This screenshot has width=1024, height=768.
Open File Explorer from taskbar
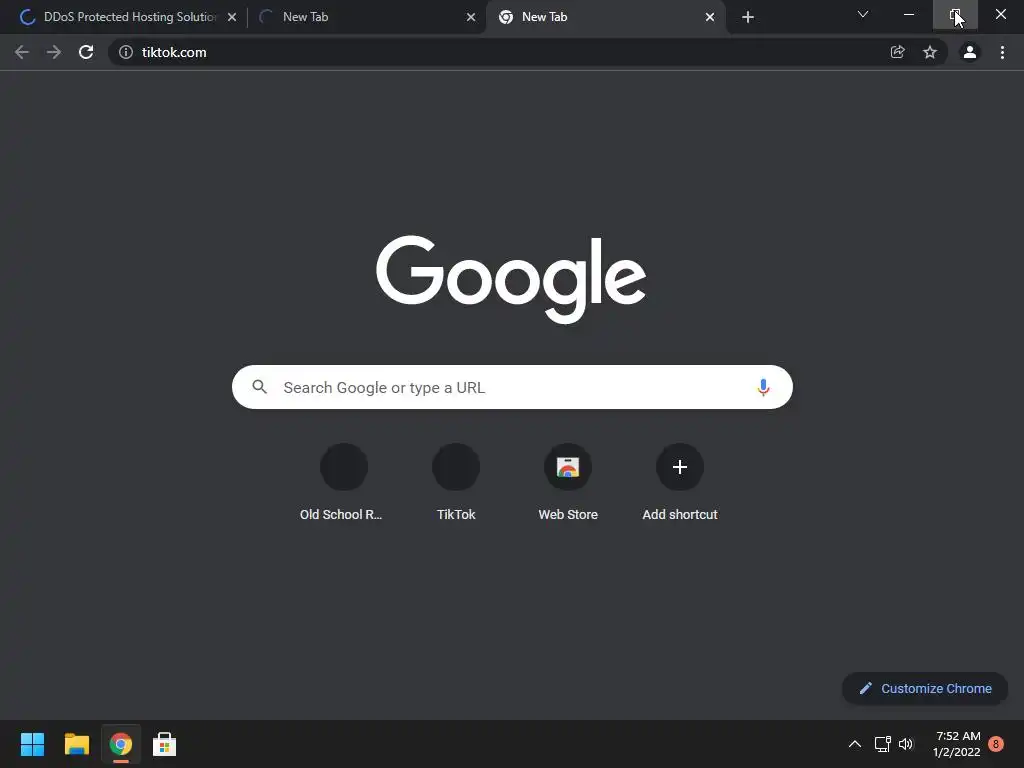pos(76,744)
